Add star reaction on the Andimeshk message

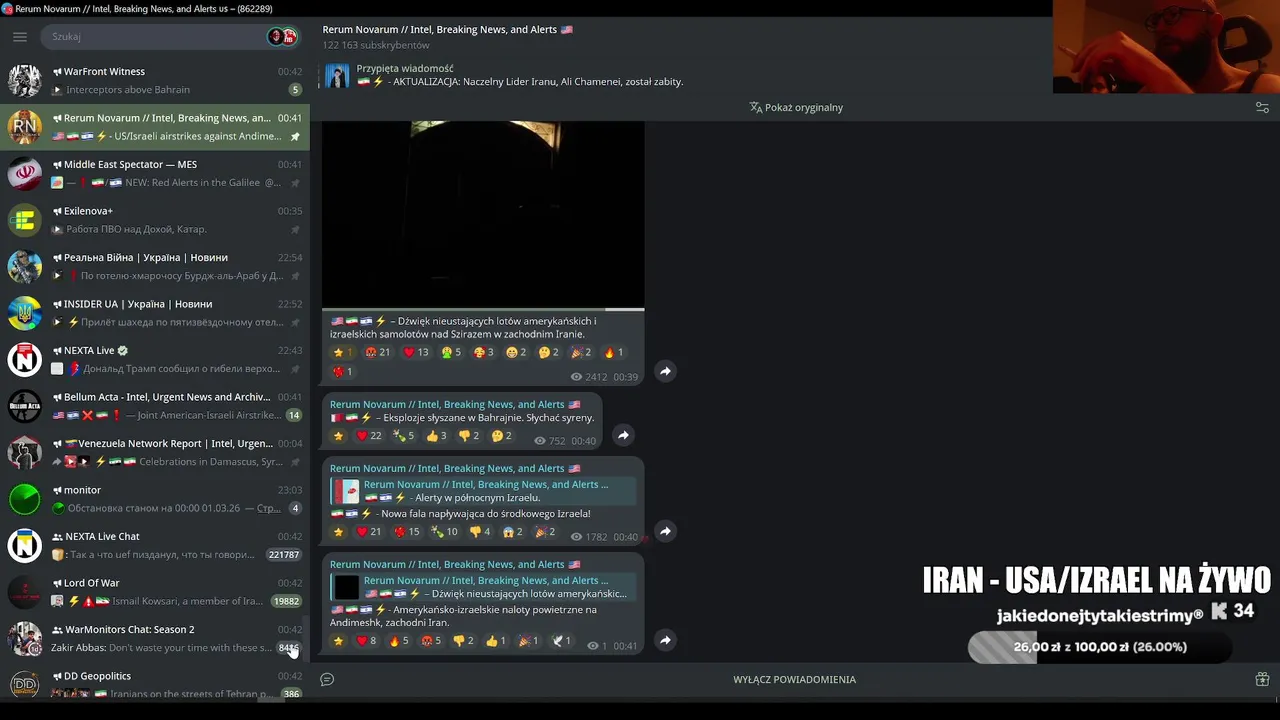pyautogui.click(x=338, y=641)
